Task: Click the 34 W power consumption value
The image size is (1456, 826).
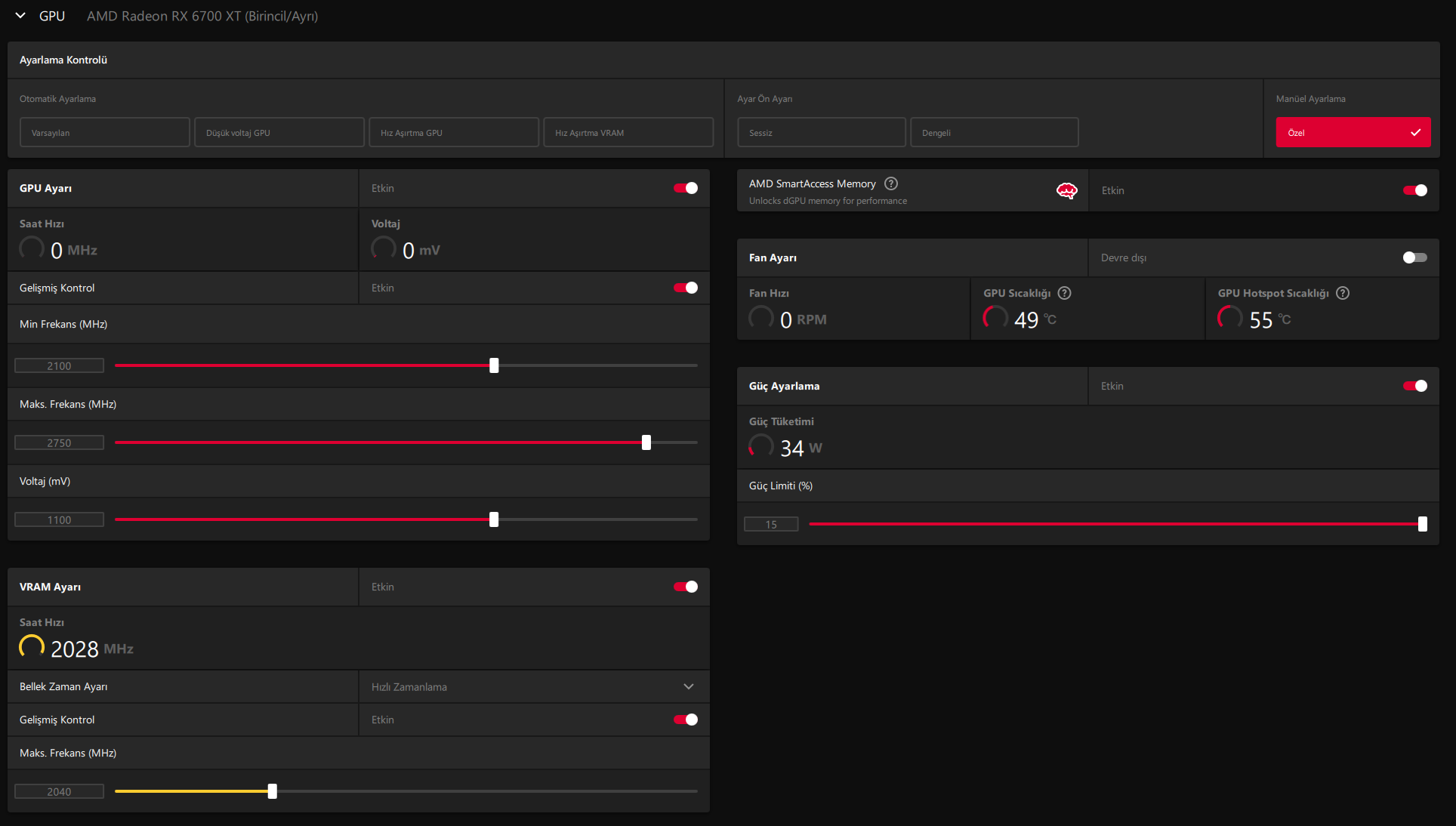Action: (x=801, y=448)
